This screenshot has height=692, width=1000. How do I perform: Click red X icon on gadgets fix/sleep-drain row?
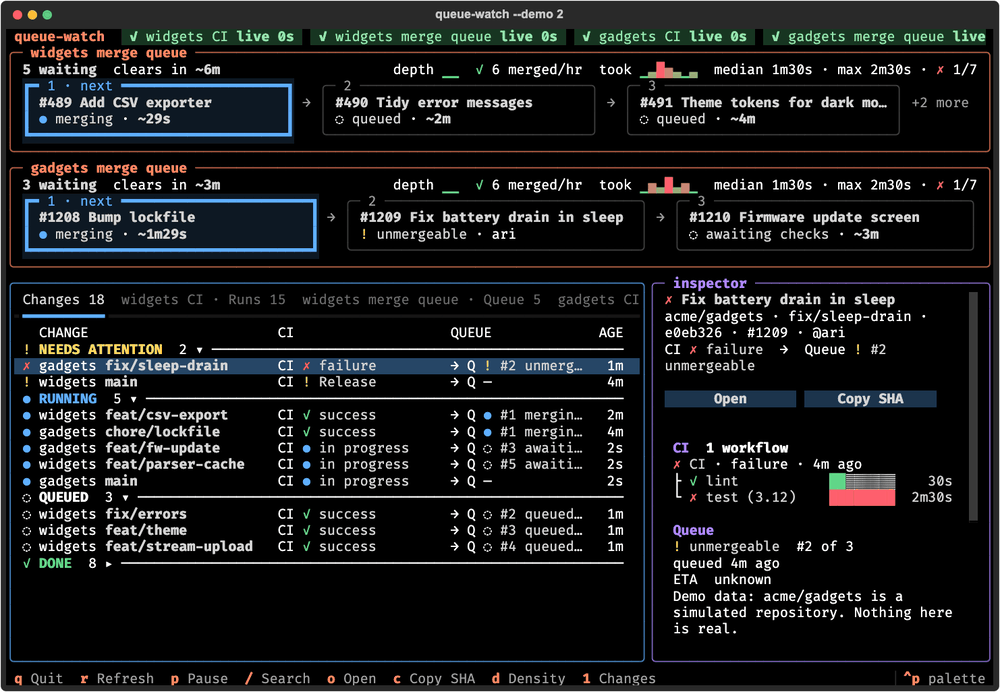[26, 366]
